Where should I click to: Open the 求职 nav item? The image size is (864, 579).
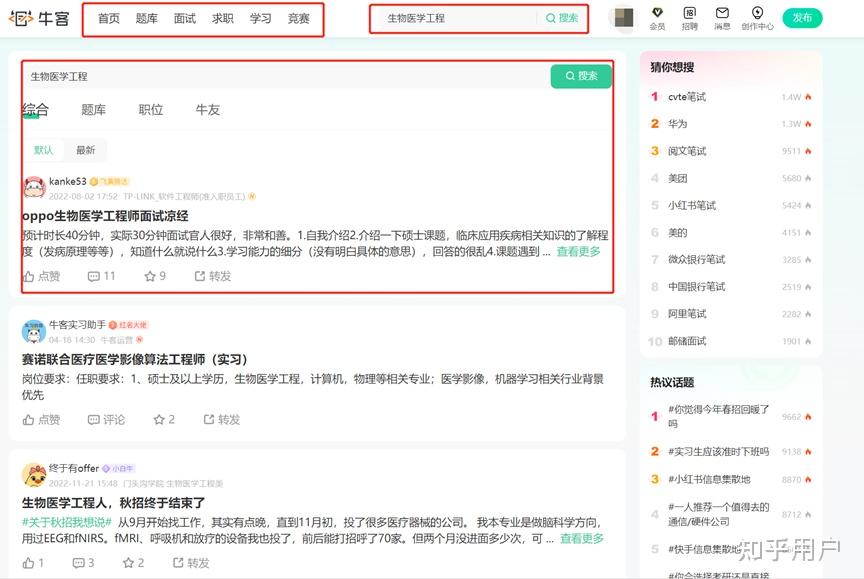[x=223, y=19]
